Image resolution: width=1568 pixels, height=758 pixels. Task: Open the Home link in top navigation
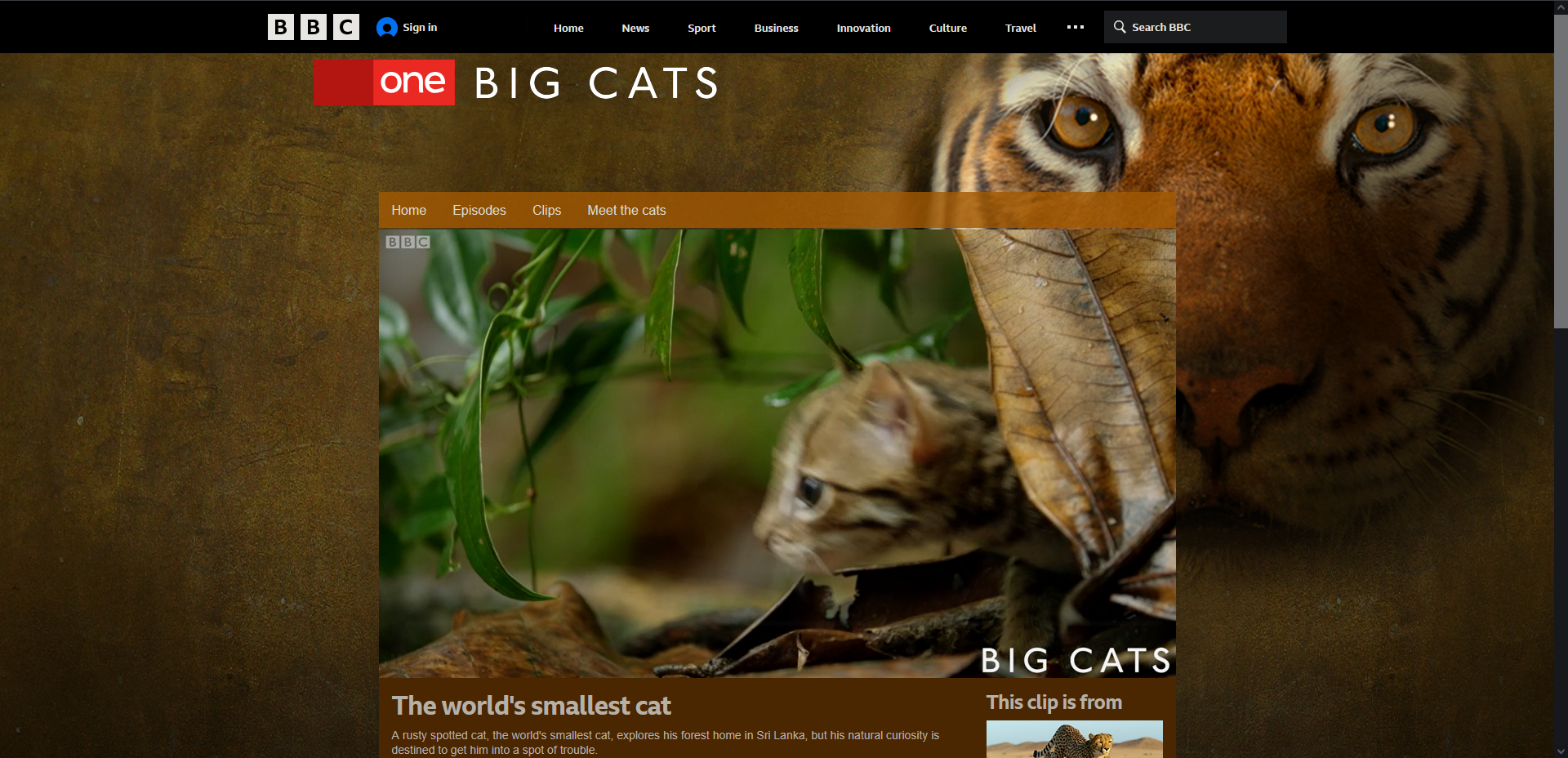click(x=568, y=28)
